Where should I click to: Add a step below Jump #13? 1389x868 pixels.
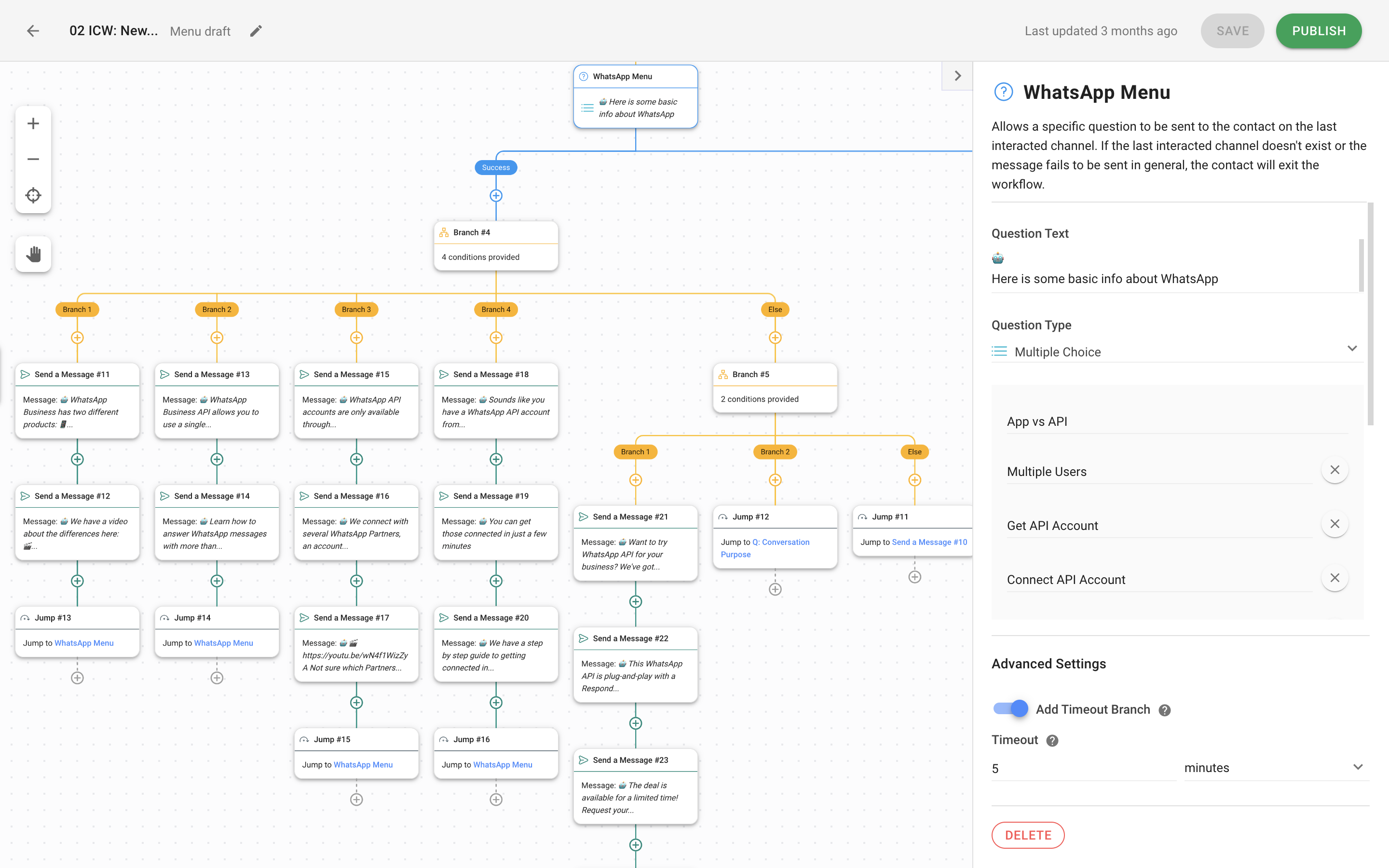coord(77,678)
